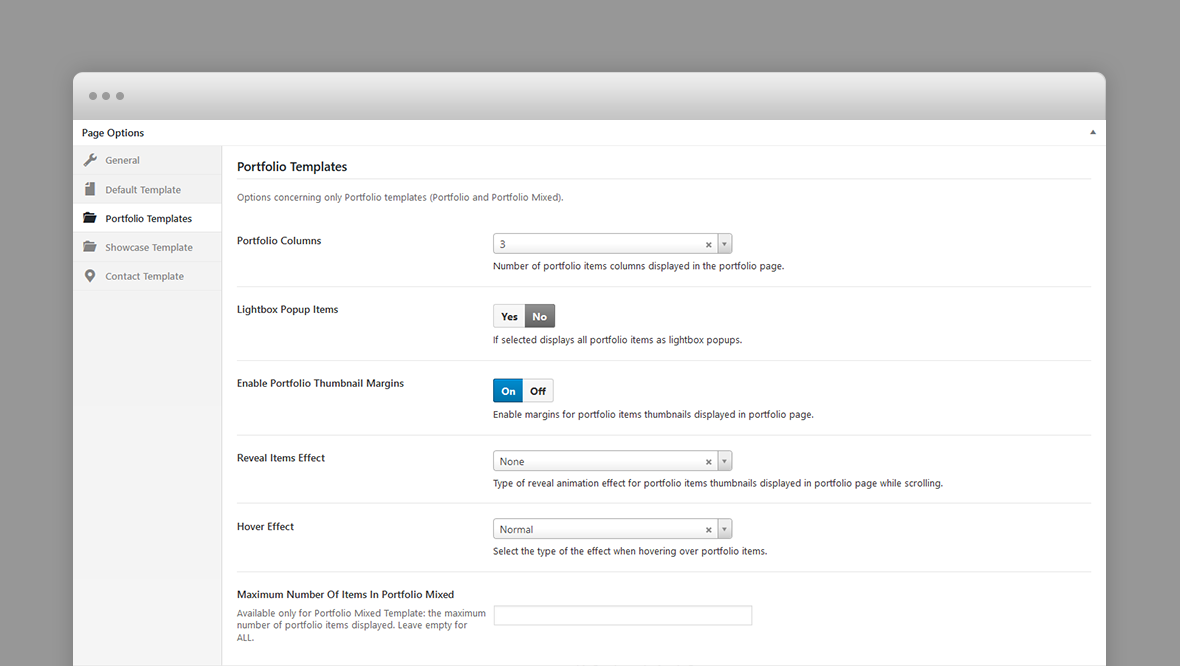
Task: Click the Hover Effect label
Action: [x=265, y=526]
